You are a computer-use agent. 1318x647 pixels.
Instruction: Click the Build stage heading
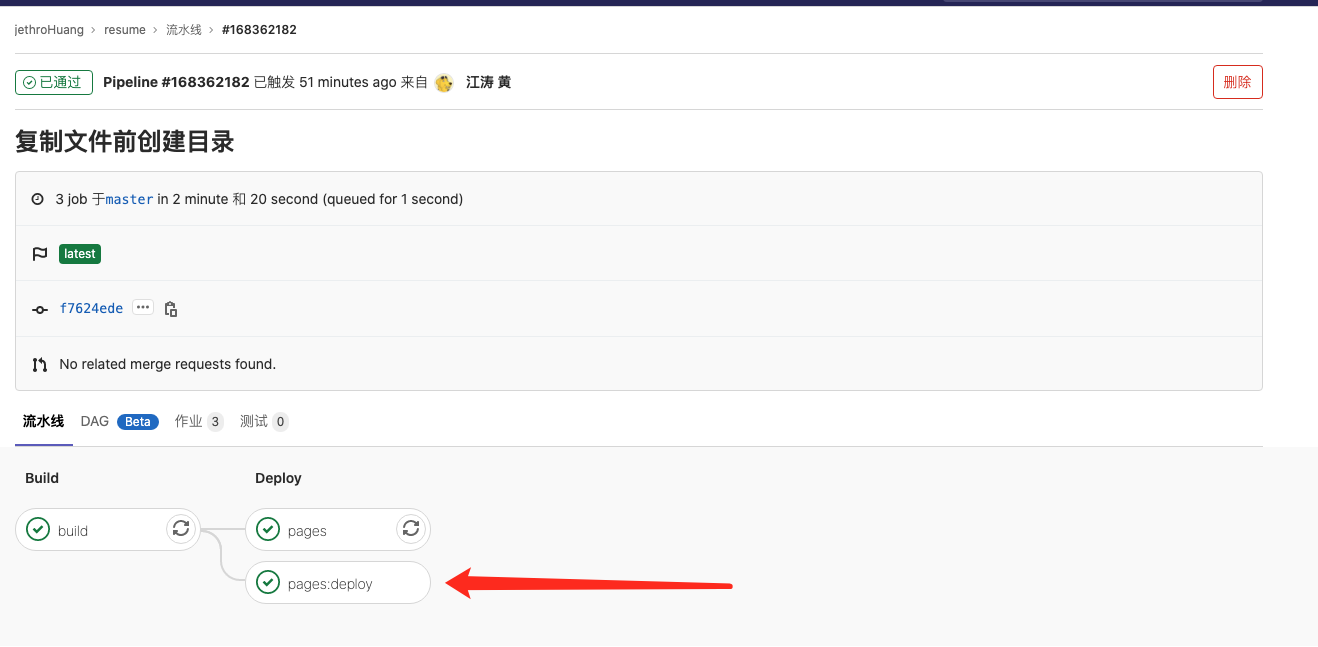(x=42, y=478)
